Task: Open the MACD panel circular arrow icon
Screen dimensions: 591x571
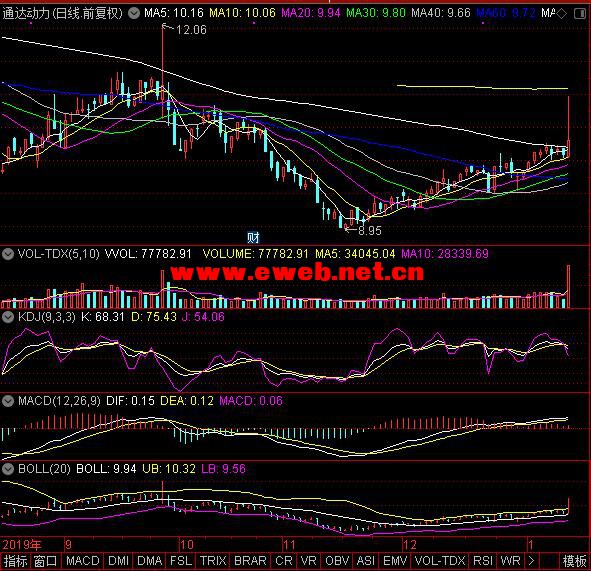Action: coord(8,401)
